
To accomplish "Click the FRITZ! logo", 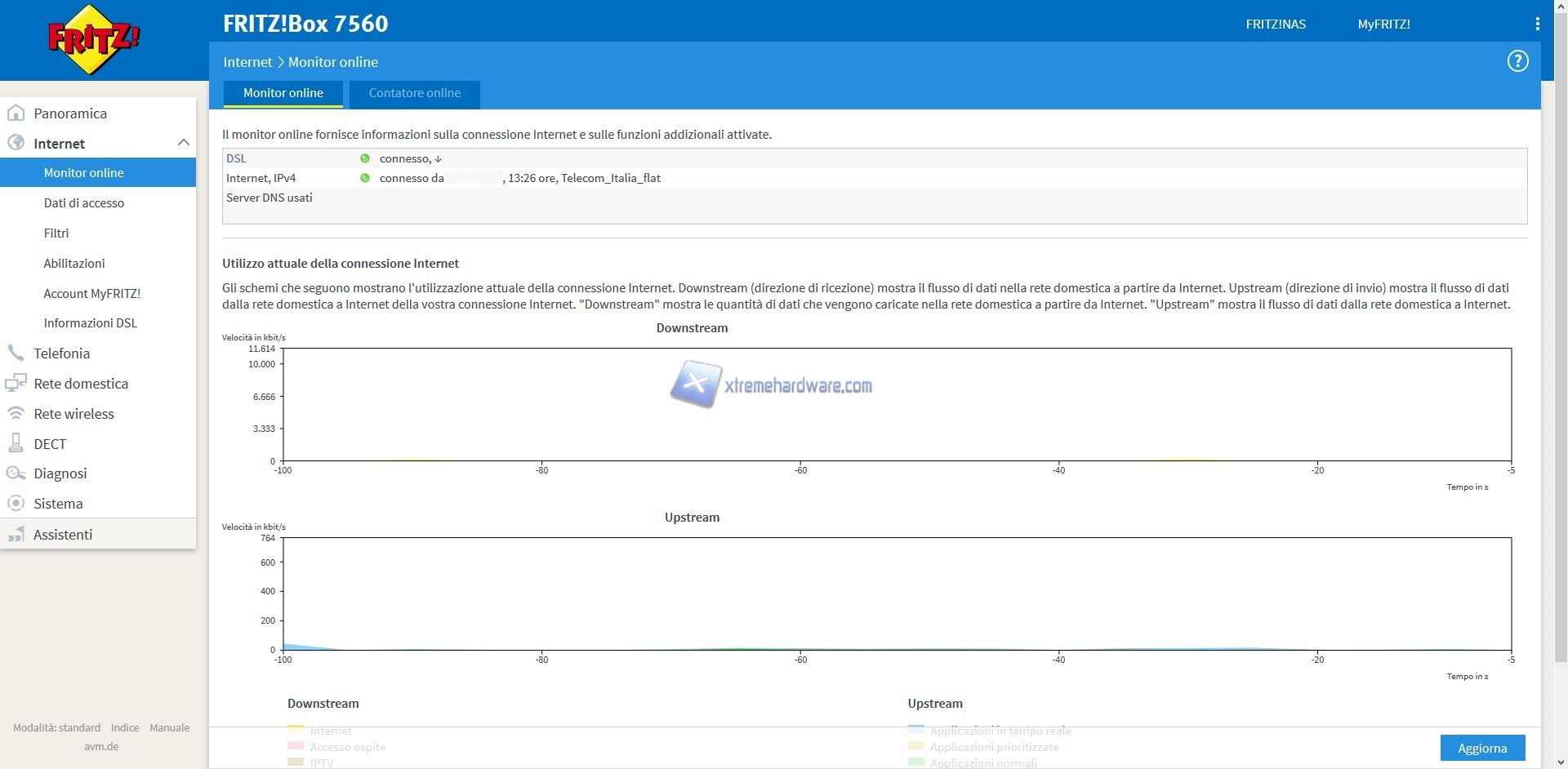I will pos(94,39).
